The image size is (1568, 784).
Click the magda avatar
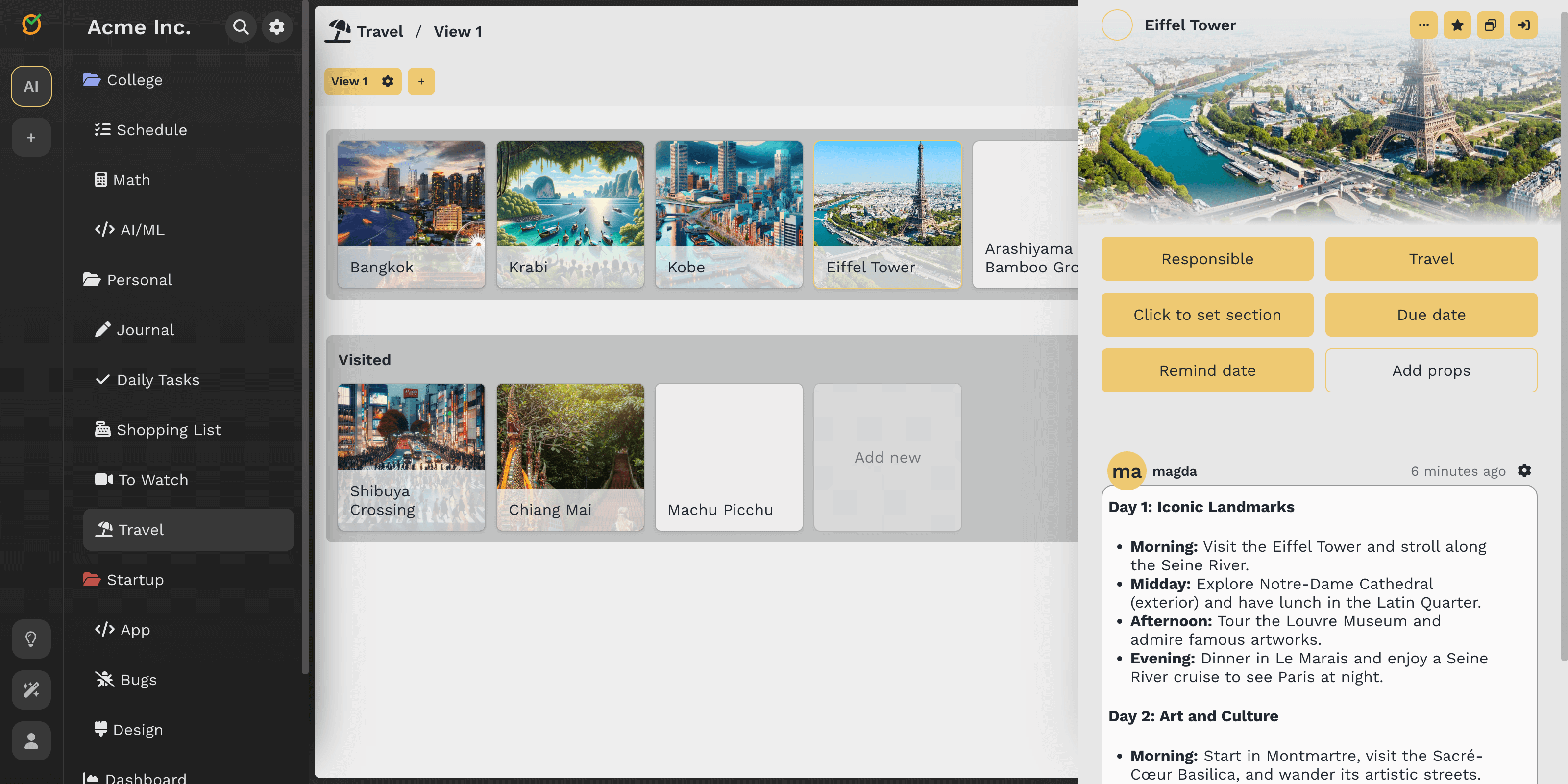pyautogui.click(x=1127, y=470)
